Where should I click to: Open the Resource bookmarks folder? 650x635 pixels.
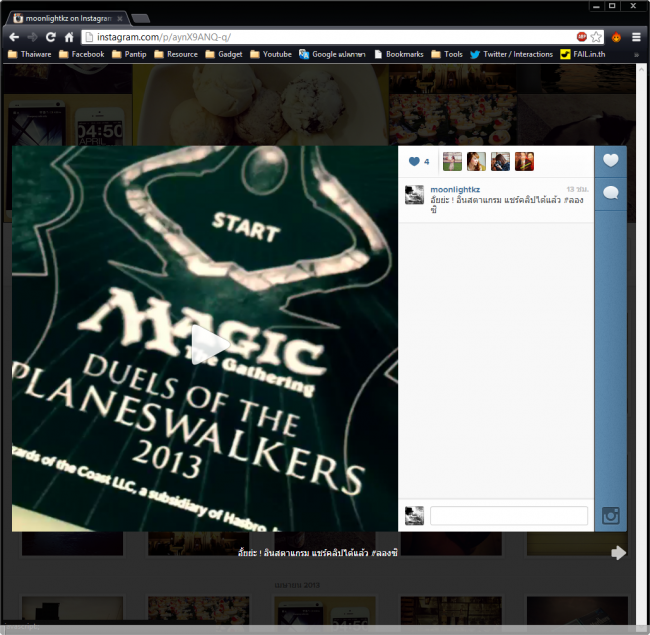click(x=176, y=54)
